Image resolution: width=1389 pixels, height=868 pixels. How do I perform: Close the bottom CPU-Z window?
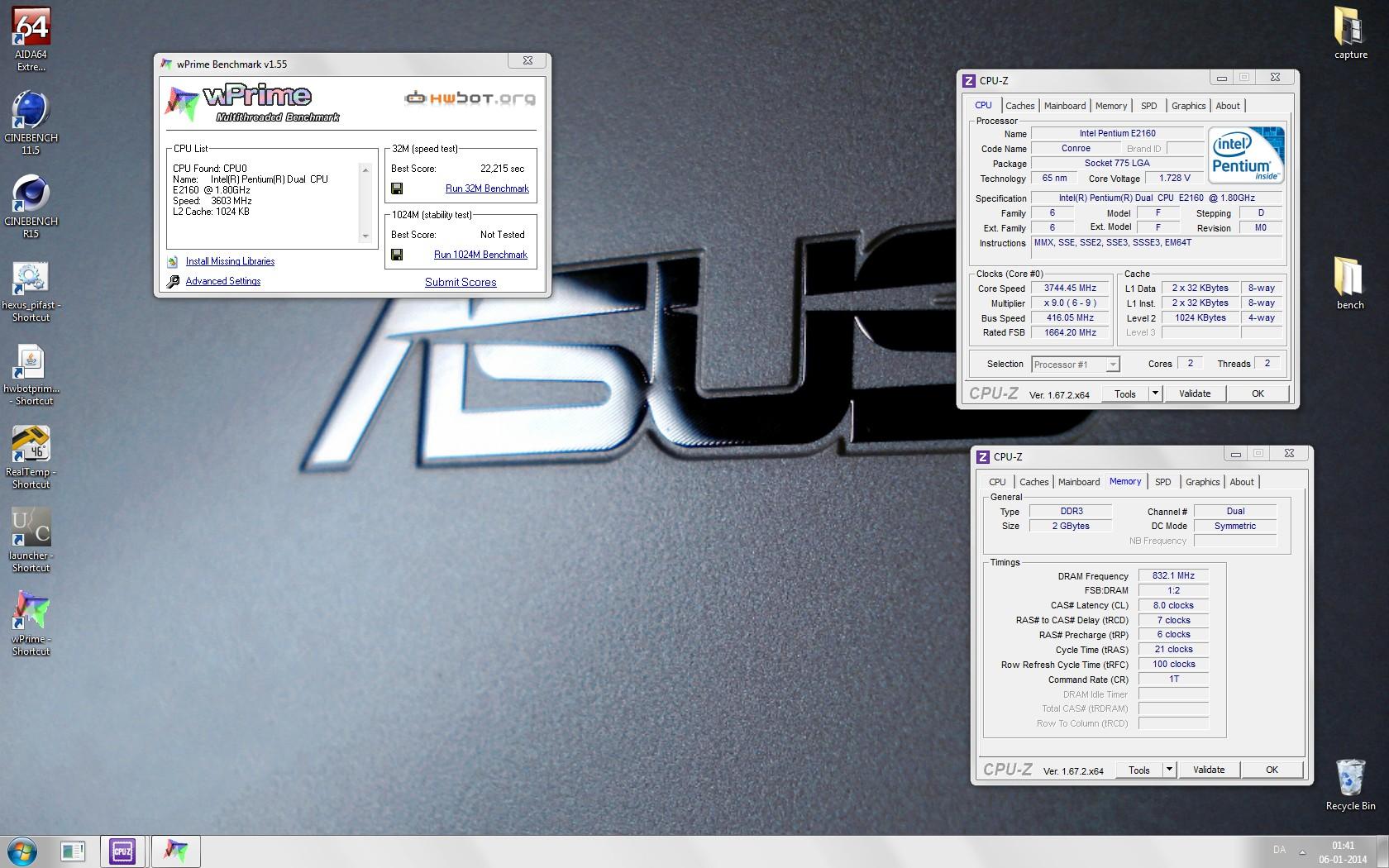point(1289,454)
